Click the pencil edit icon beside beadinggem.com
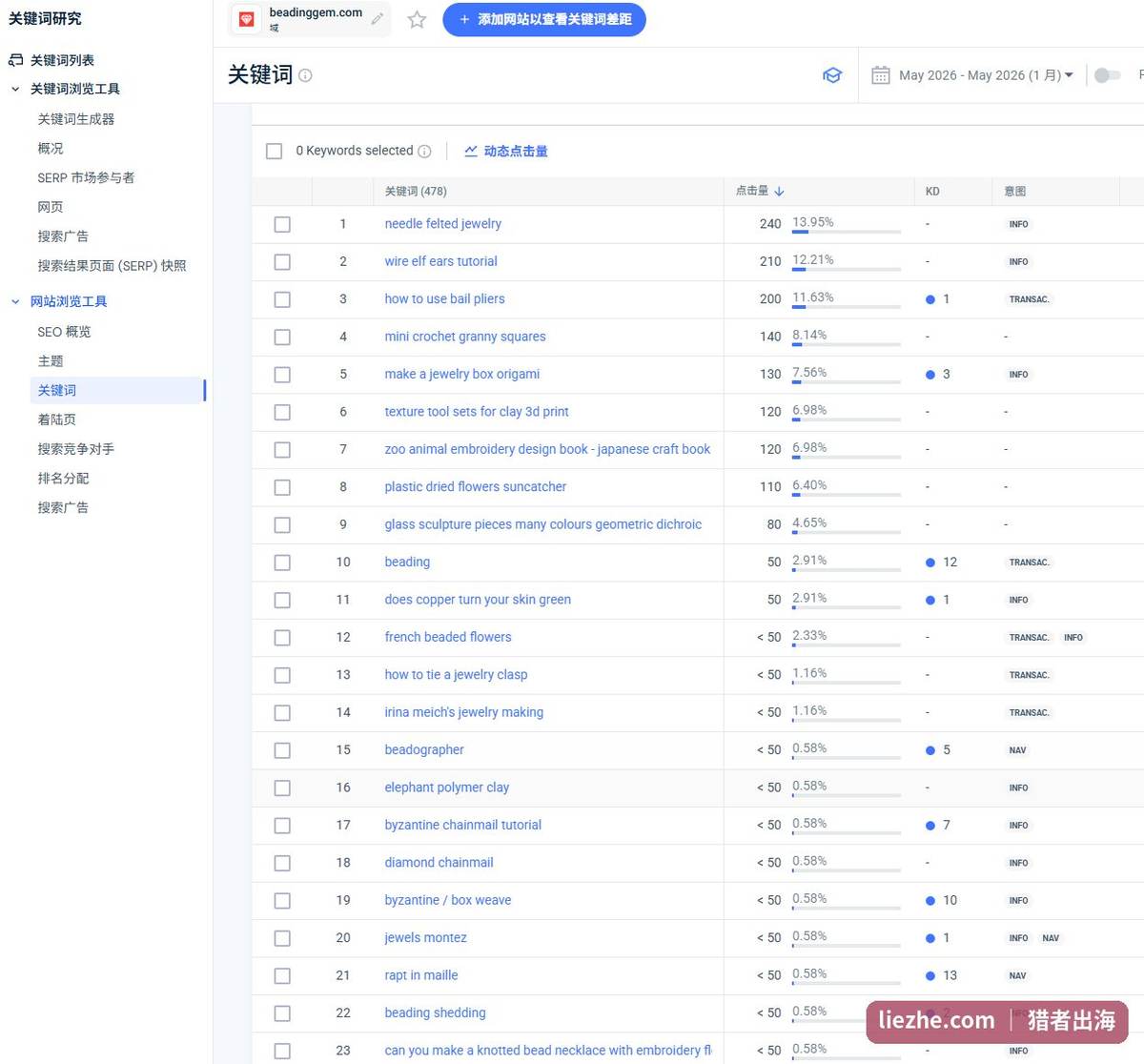 pos(378,19)
